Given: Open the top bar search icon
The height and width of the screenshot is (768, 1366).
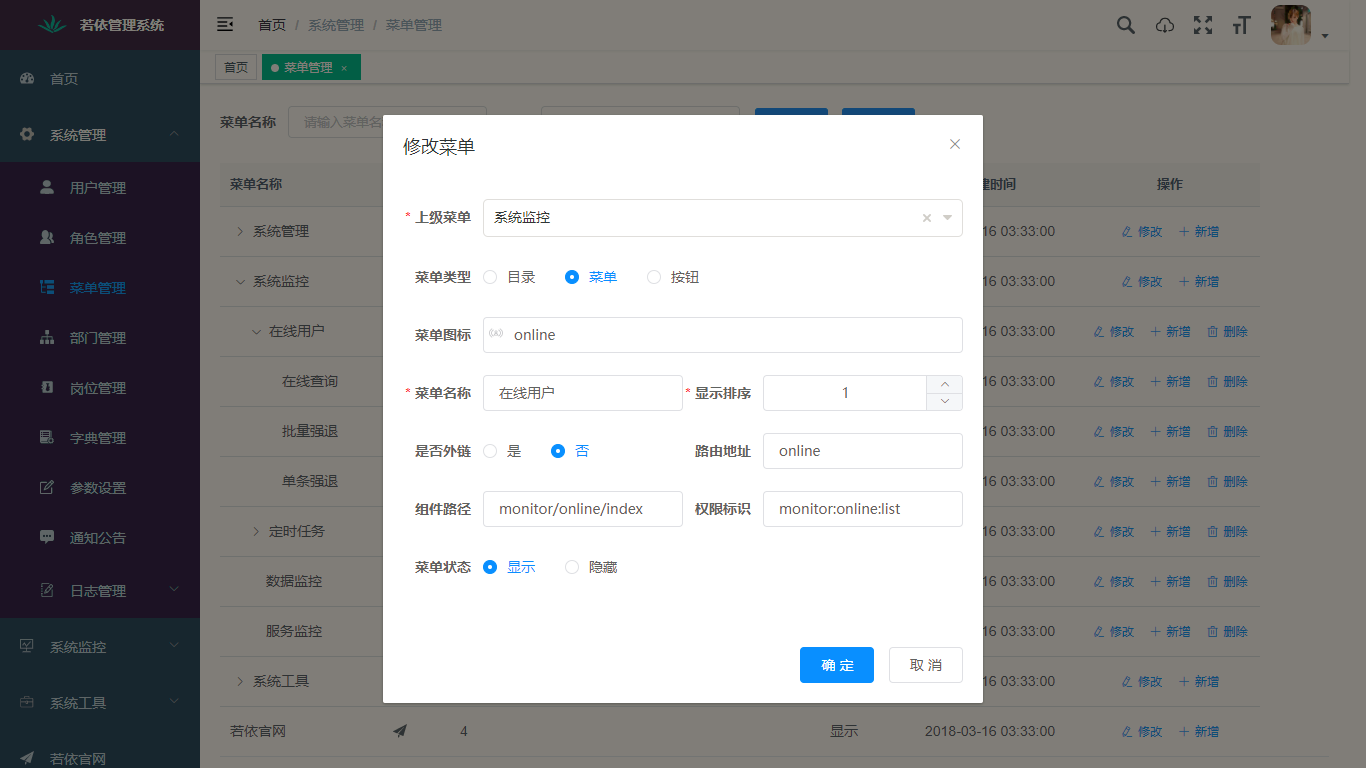Looking at the screenshot, I should click(1126, 25).
